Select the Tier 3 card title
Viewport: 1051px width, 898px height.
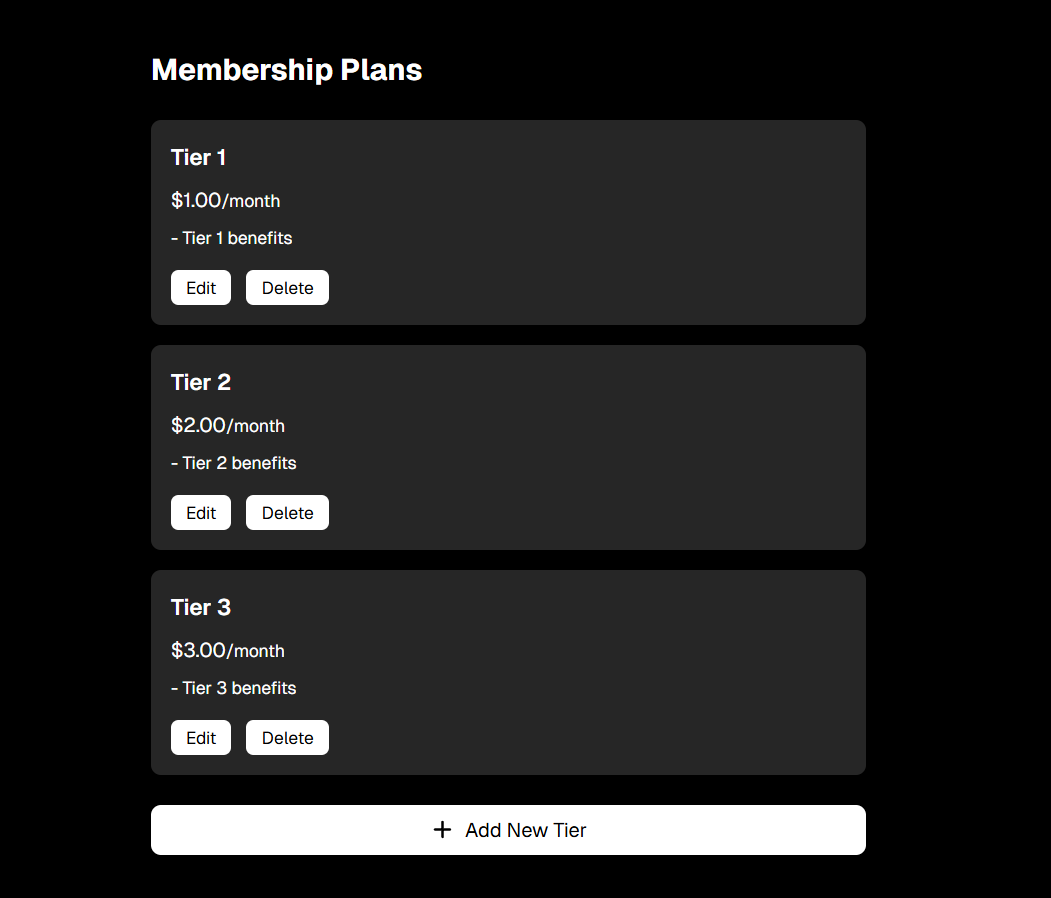(x=200, y=607)
